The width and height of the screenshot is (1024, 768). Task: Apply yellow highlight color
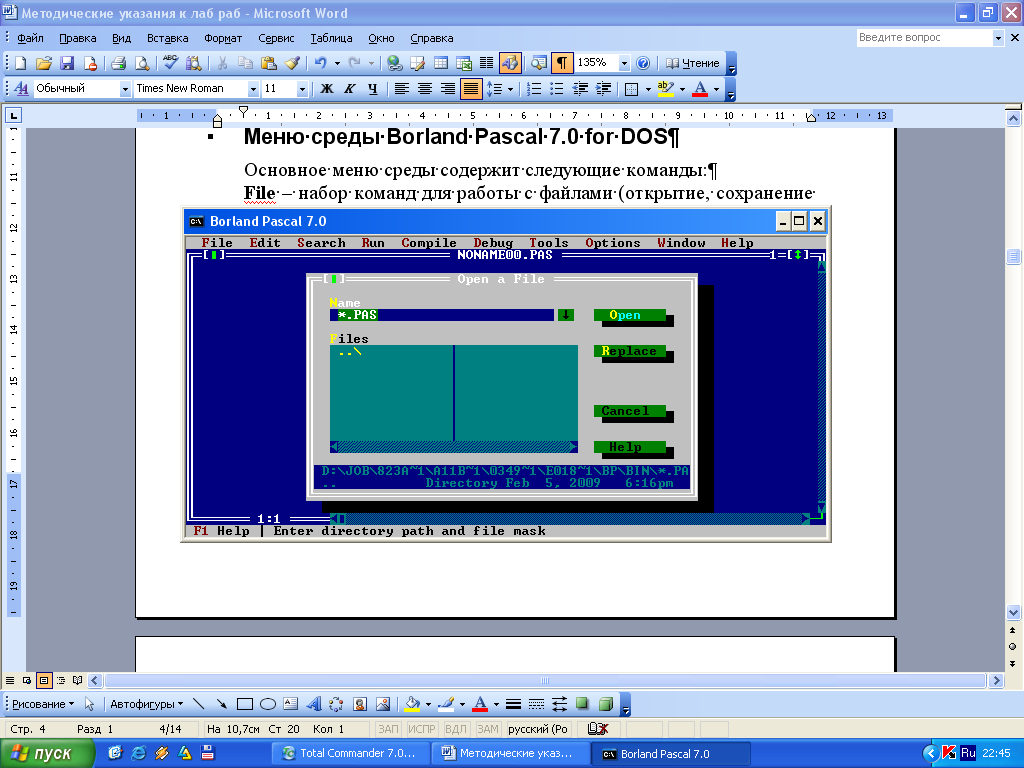coord(665,89)
